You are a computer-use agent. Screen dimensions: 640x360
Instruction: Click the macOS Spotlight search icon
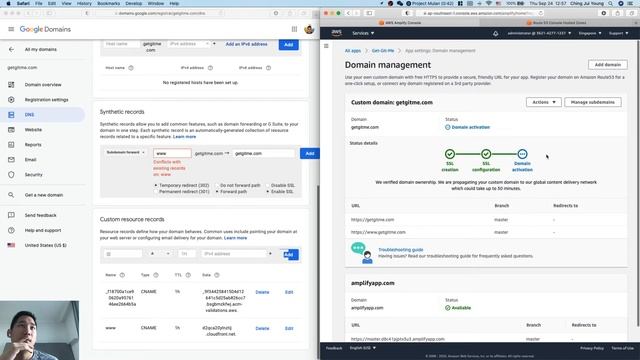click(x=610, y=3)
